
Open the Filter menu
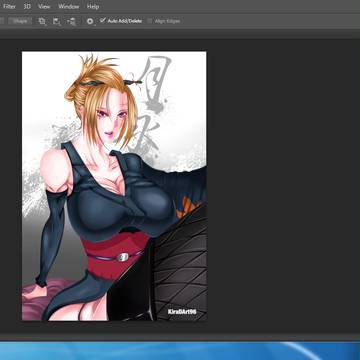[9, 6]
